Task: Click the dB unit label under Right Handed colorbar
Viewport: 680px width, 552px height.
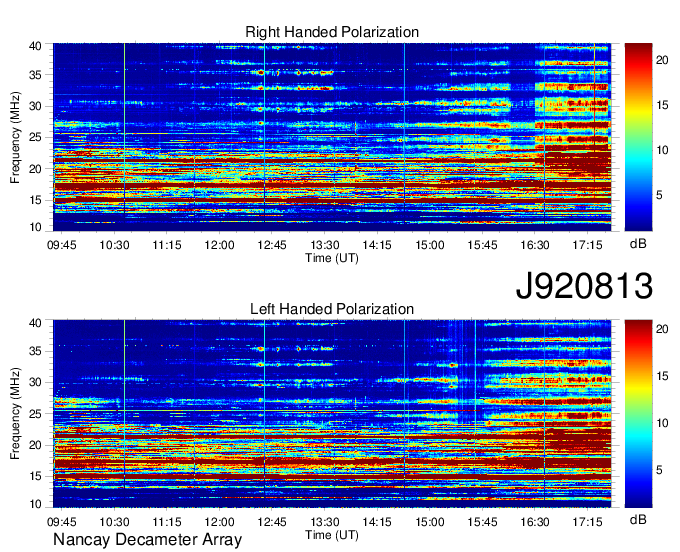Action: click(638, 244)
